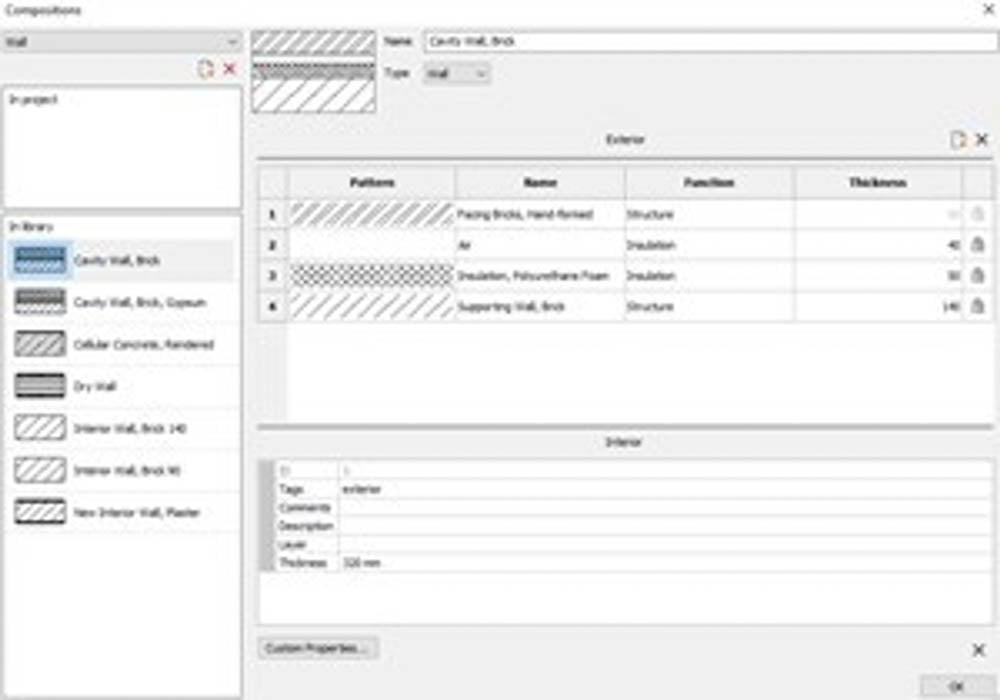The image size is (1000, 700).
Task: Click the lock icon on the Air row
Action: [x=978, y=245]
